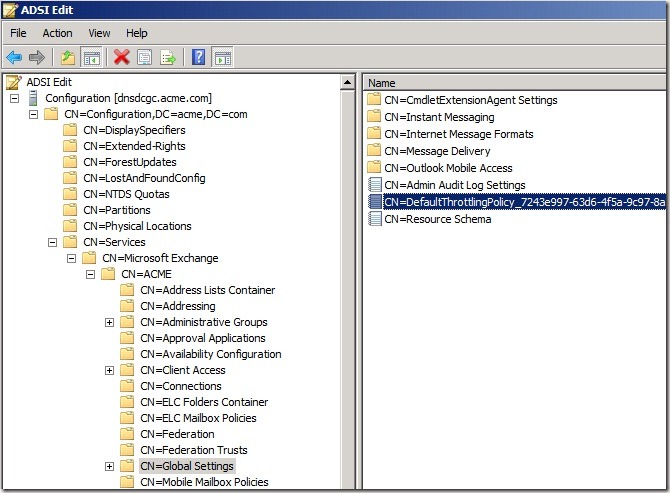Open the File menu
Screen dimensions: 670x493
pyautogui.click(x=18, y=33)
